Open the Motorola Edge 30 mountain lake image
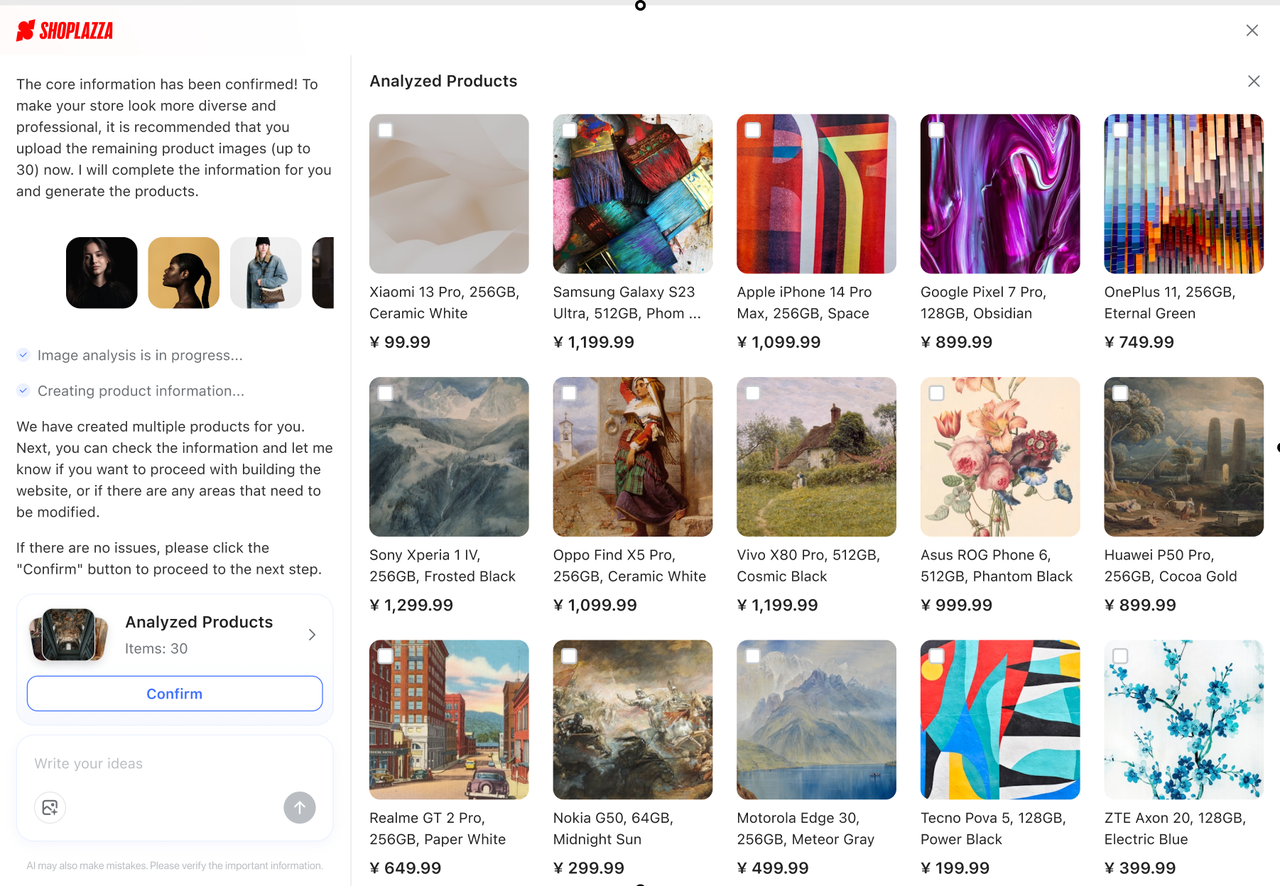This screenshot has height=886, width=1280. click(816, 720)
